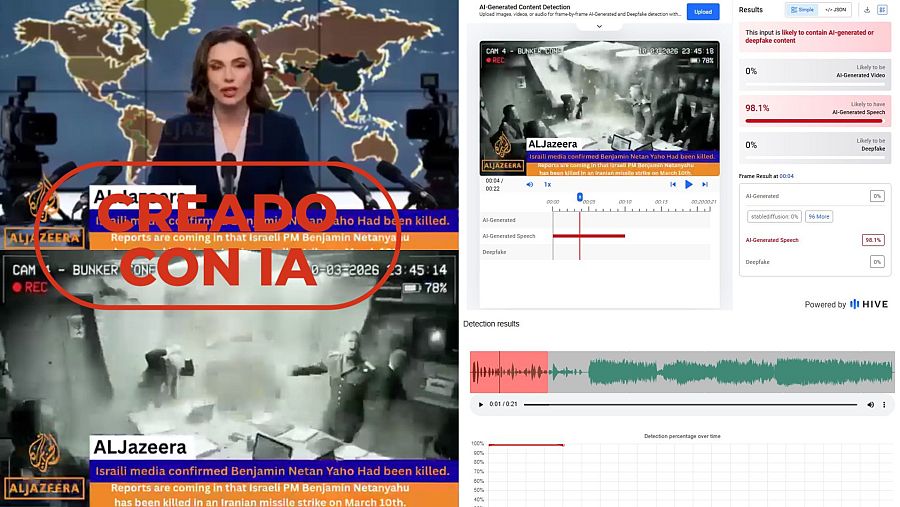The image size is (900, 507).
Task: Mute the video player volume
Action: (x=529, y=184)
